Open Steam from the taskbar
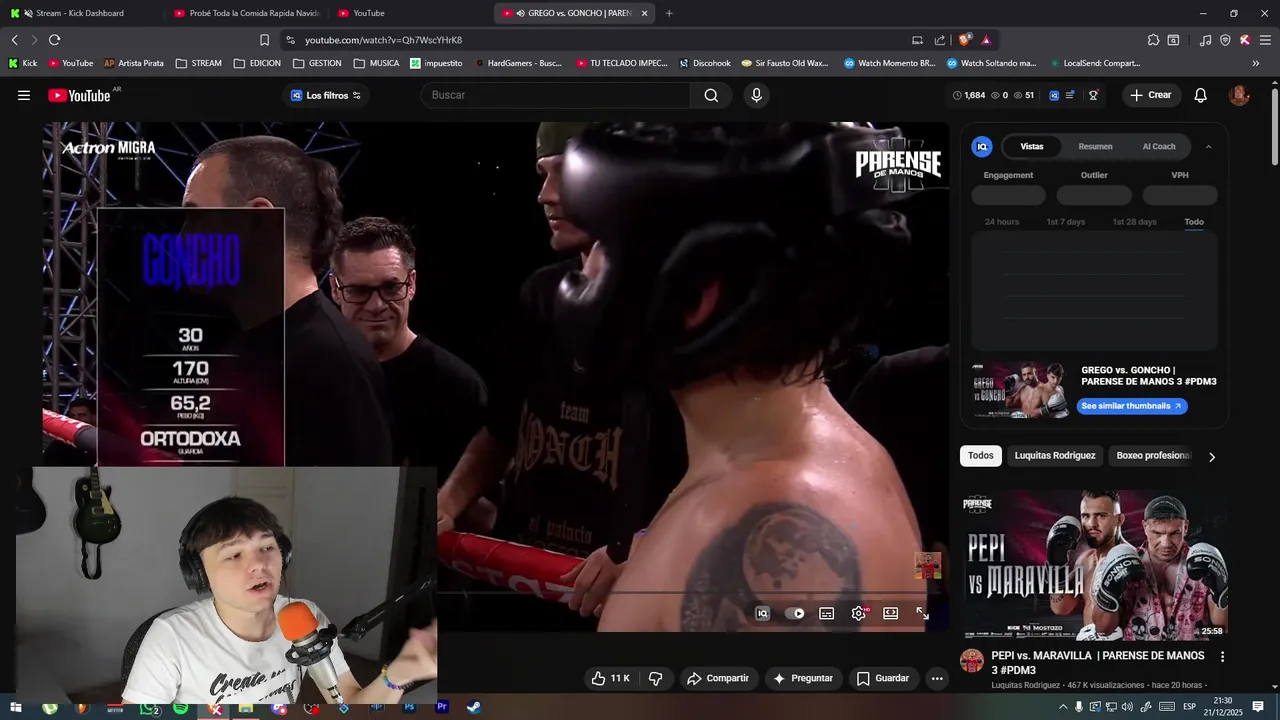Screen dimensions: 1280x720 click(x=474, y=708)
